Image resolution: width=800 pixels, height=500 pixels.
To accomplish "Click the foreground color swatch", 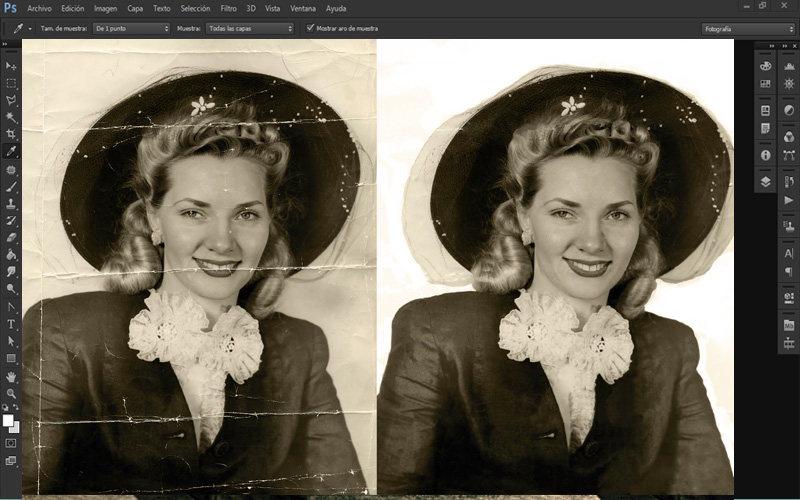I will pyautogui.click(x=9, y=420).
